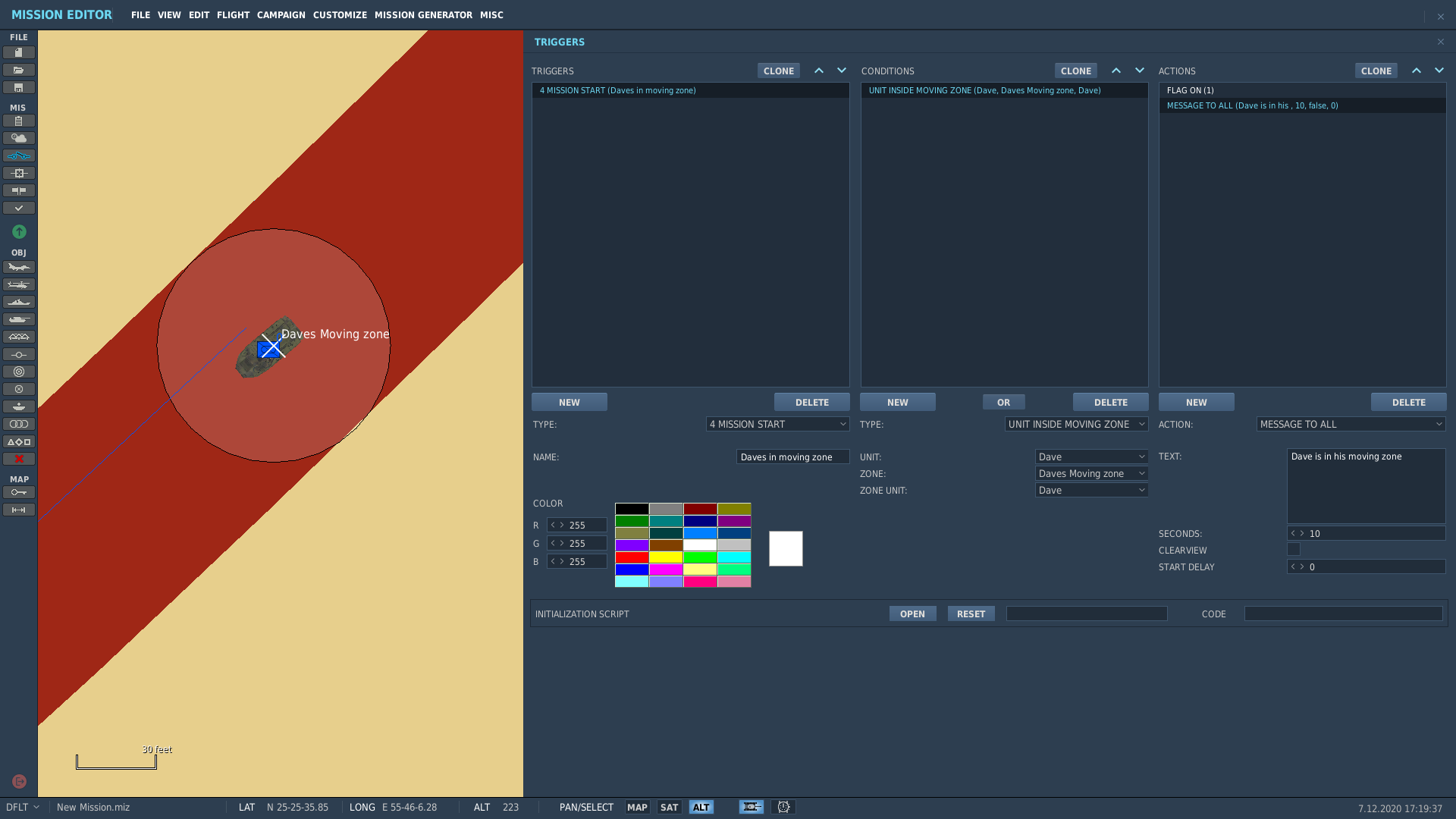Pick the red color swatch
This screenshot has height=819, width=1456.
point(632,557)
